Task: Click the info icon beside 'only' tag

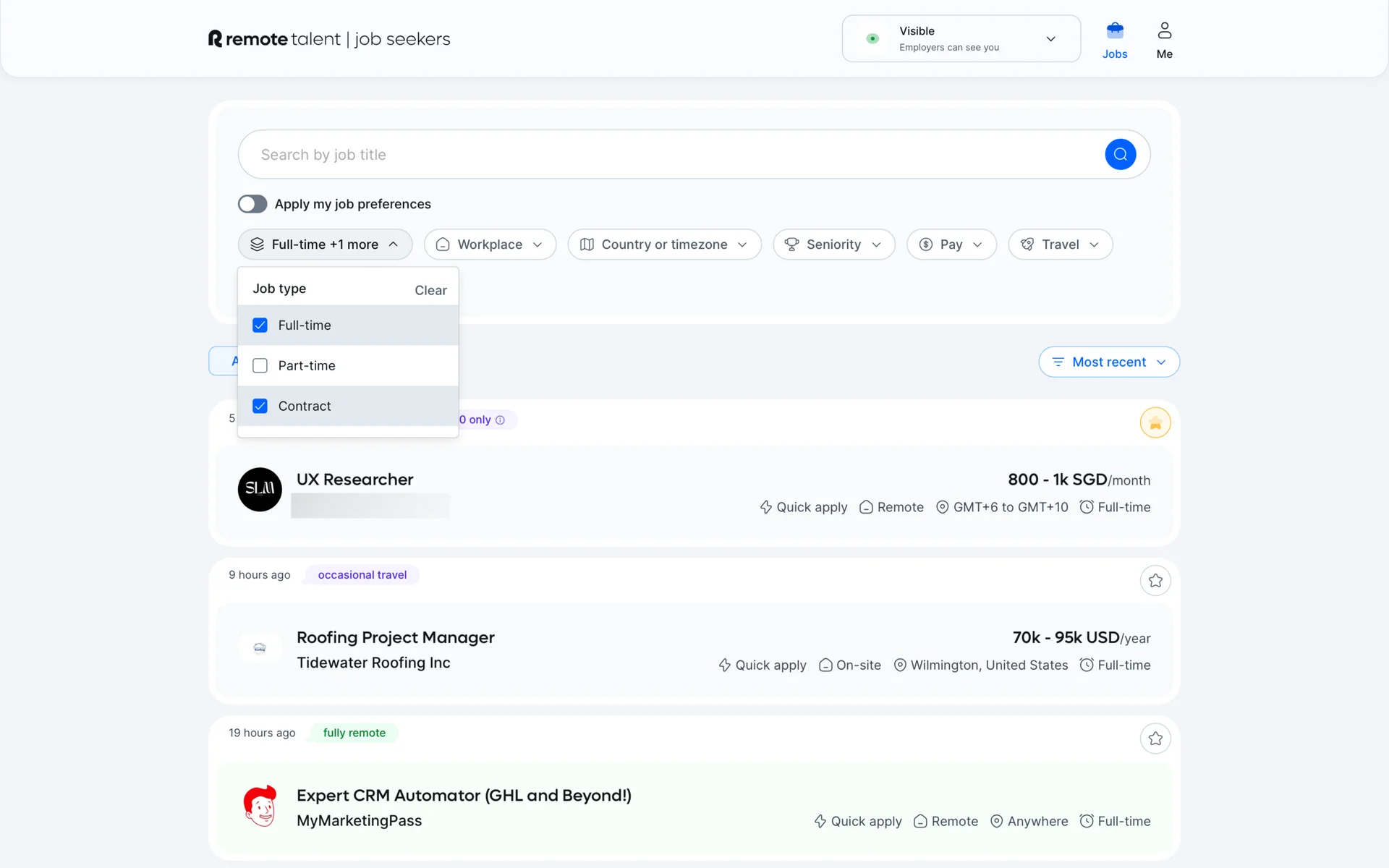Action: [500, 420]
